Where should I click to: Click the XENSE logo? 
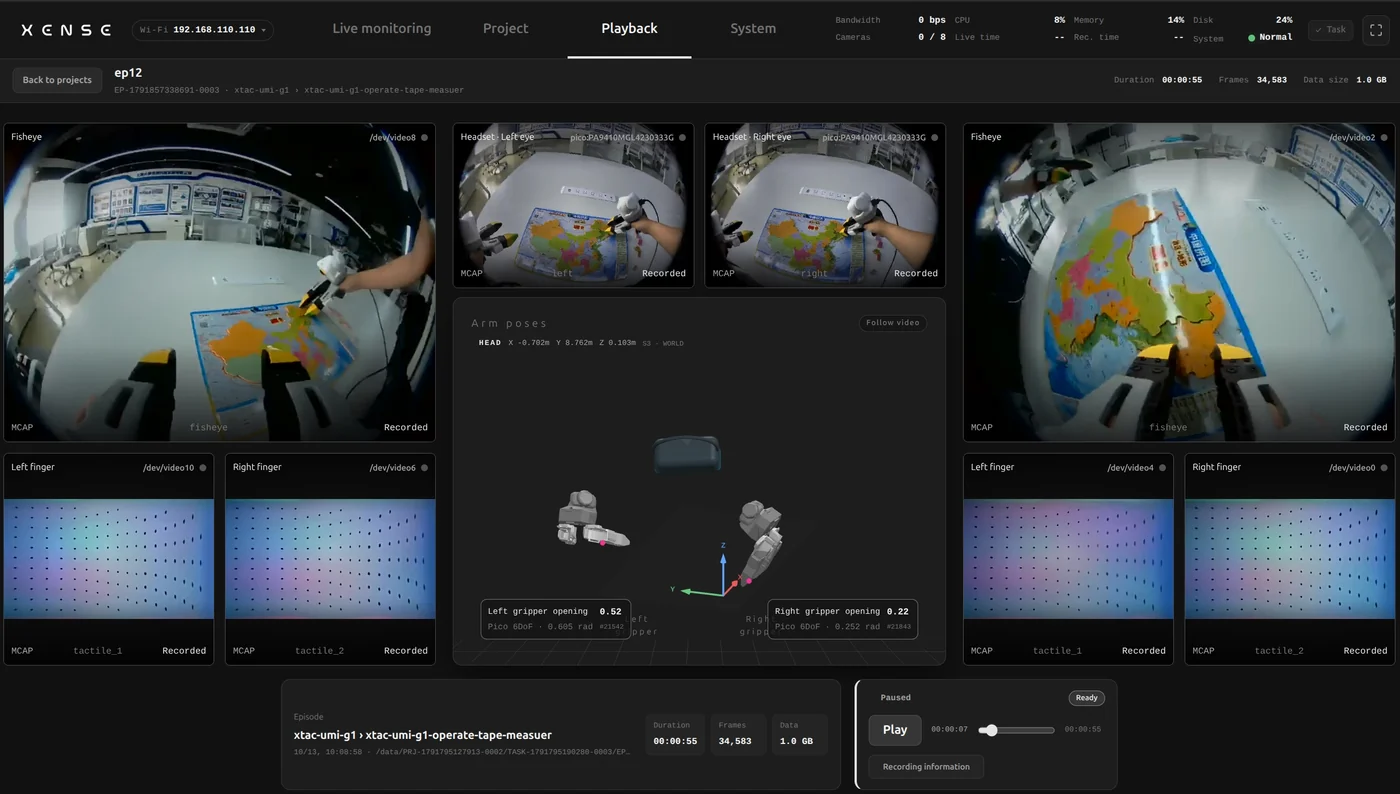tap(66, 30)
